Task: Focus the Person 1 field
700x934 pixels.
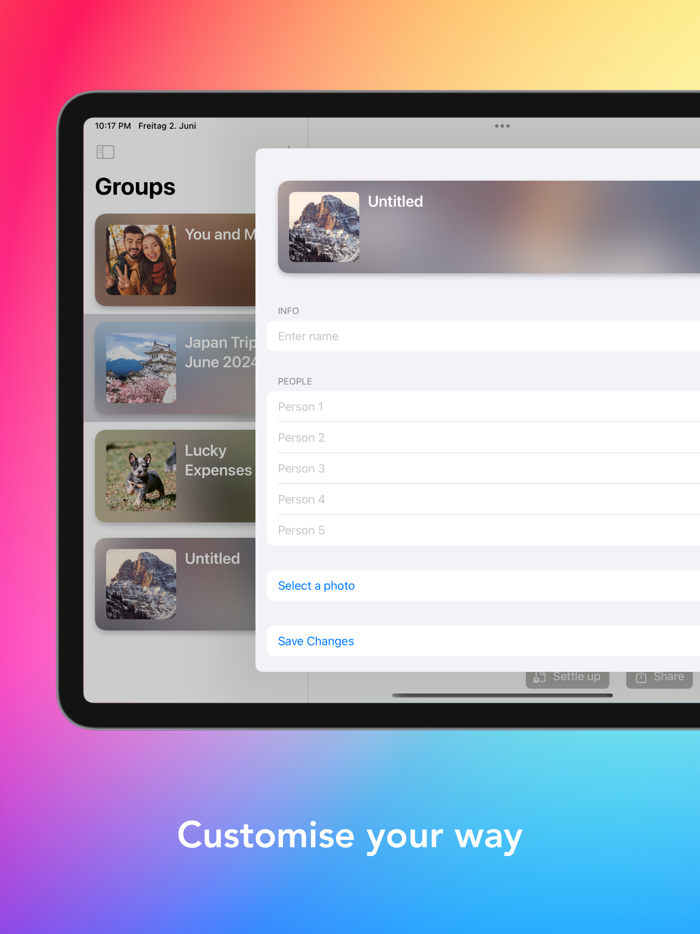Action: click(x=483, y=407)
